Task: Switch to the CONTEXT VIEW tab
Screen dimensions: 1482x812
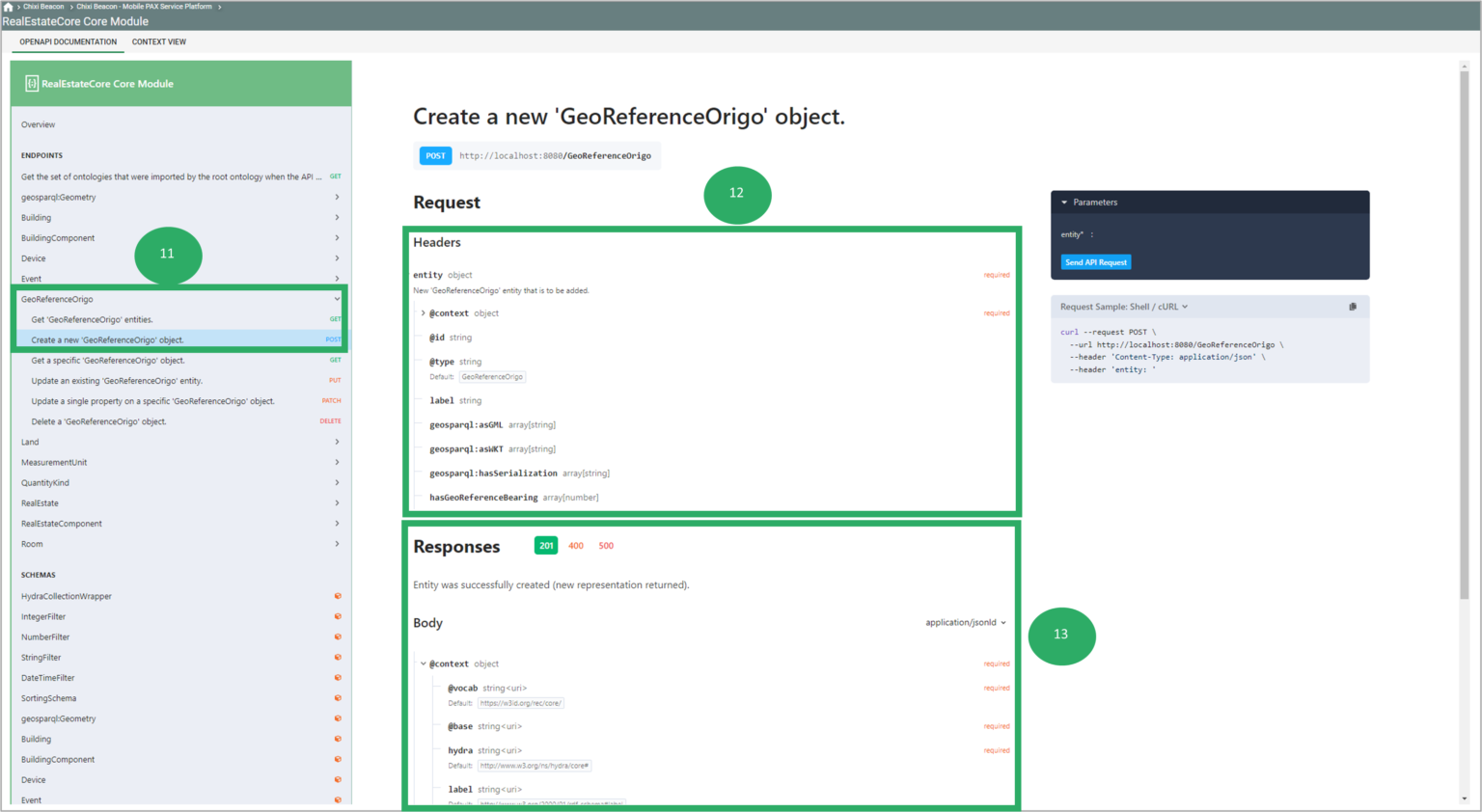Action: tap(158, 41)
